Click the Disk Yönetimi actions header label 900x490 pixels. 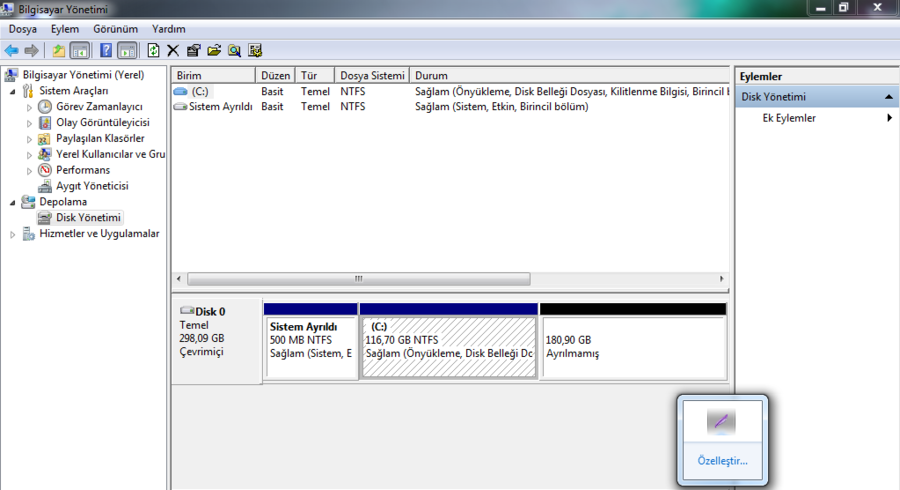[773, 96]
